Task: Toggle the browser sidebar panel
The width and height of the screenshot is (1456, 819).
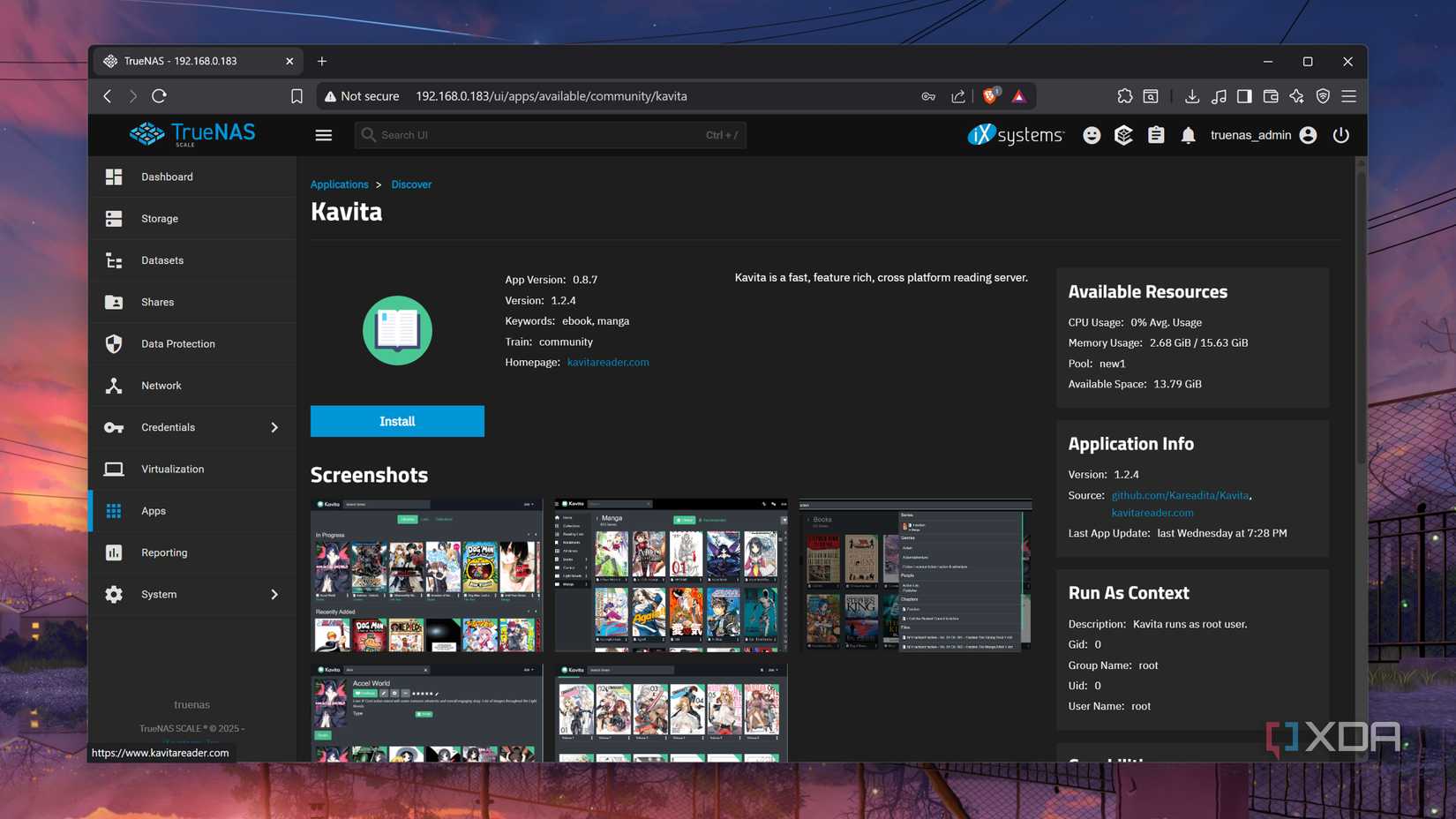Action: tap(1244, 96)
